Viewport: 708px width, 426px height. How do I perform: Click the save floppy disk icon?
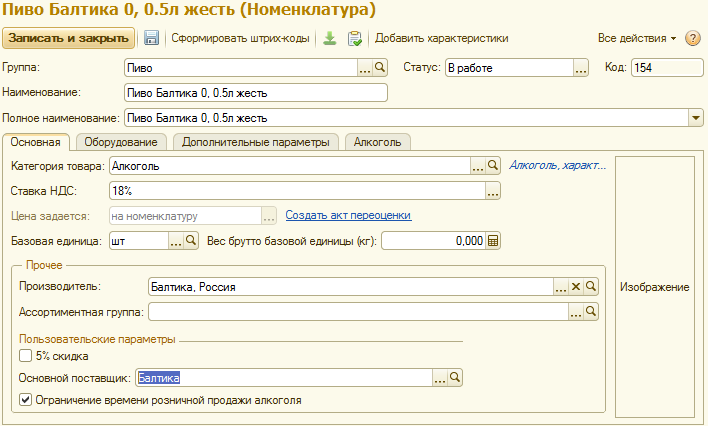(x=151, y=38)
